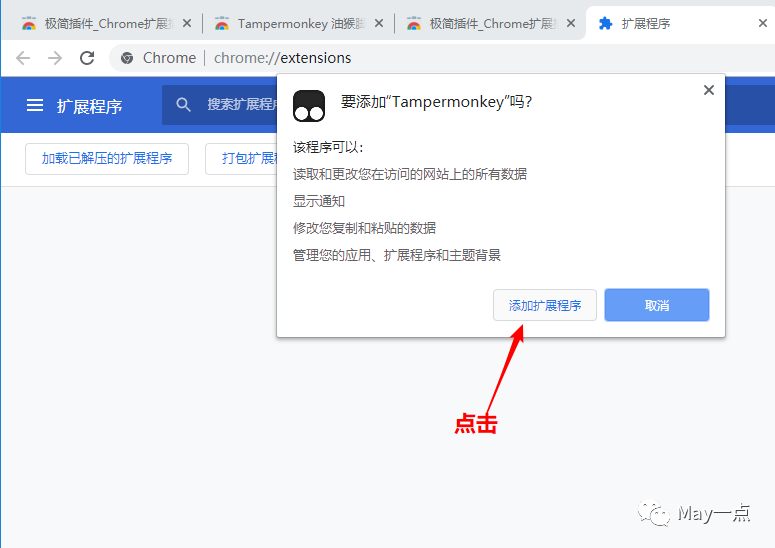Click the browser forward arrow

(55, 58)
